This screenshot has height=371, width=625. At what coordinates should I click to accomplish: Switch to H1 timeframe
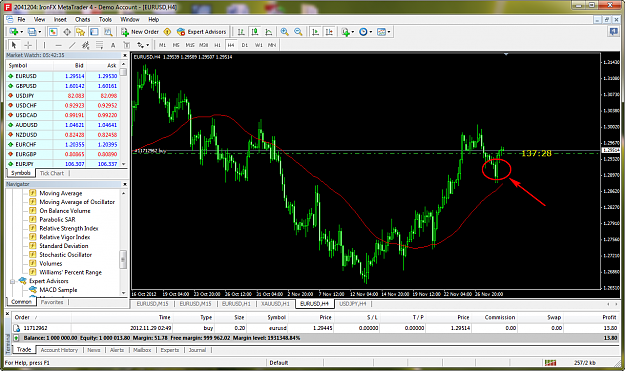[x=217, y=45]
